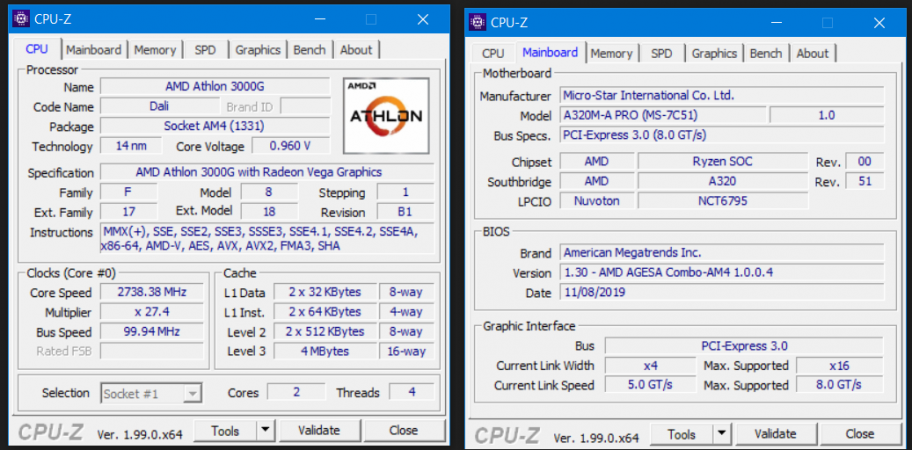Open Mainboard tab in left CPU-Z window
Image resolution: width=912 pixels, height=450 pixels.
tap(94, 50)
